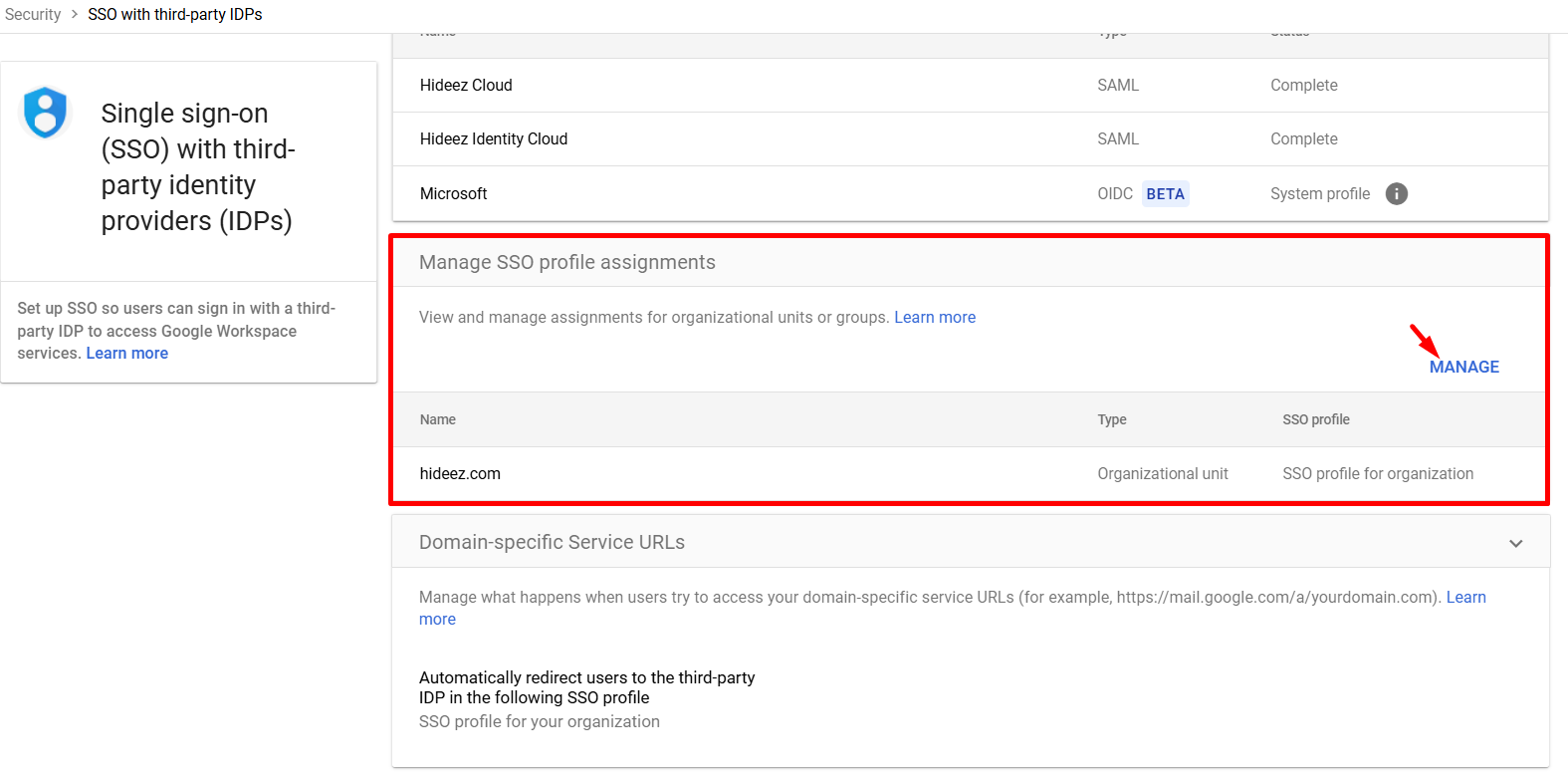Select the Hideez Cloud SSO profile row
The width and height of the screenshot is (1568, 784).
pos(466,86)
